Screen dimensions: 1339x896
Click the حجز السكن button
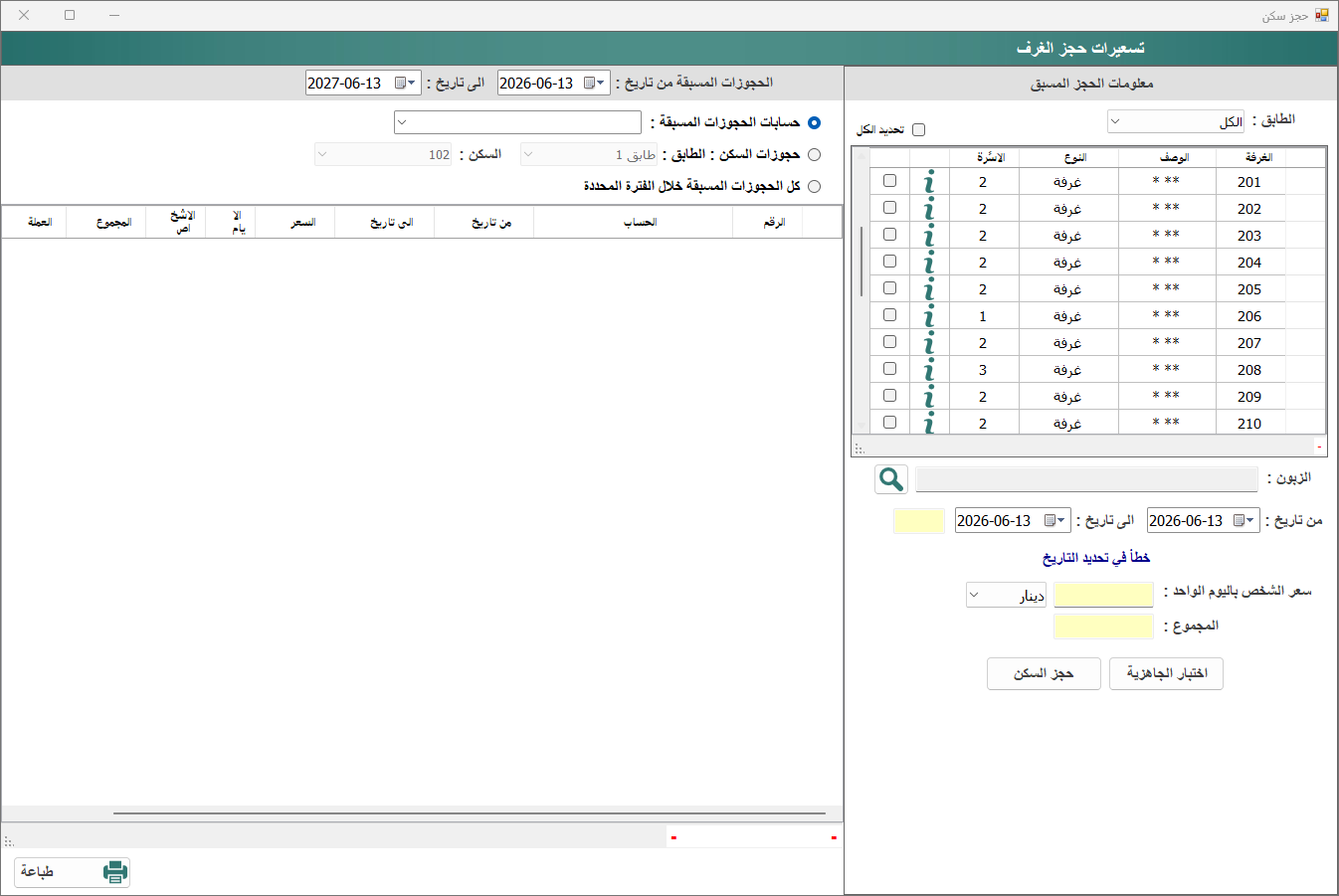pyautogui.click(x=1044, y=673)
